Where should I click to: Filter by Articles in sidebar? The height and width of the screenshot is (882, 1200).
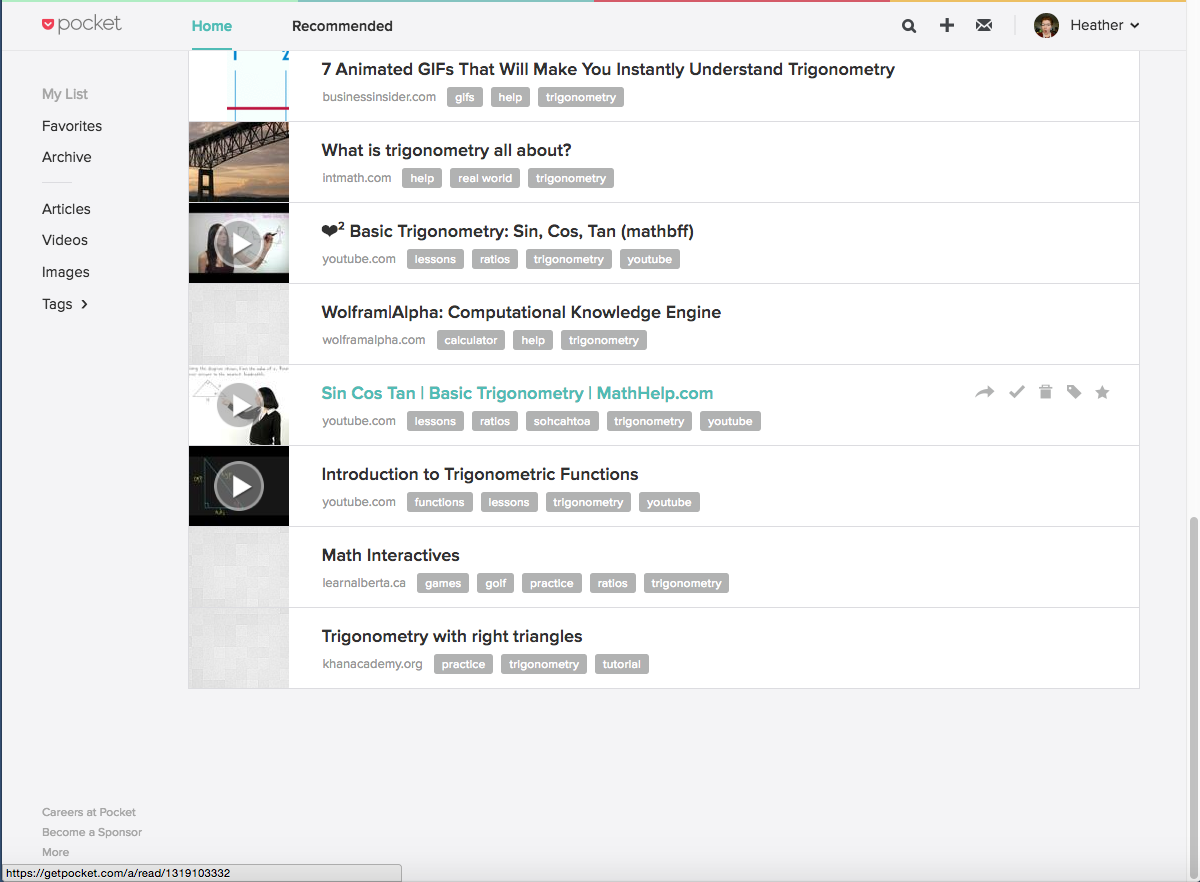point(66,209)
